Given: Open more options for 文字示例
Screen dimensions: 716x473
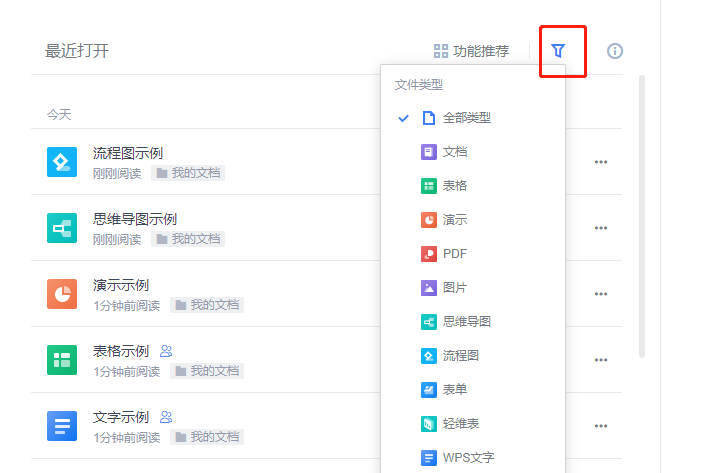Looking at the screenshot, I should (601, 426).
